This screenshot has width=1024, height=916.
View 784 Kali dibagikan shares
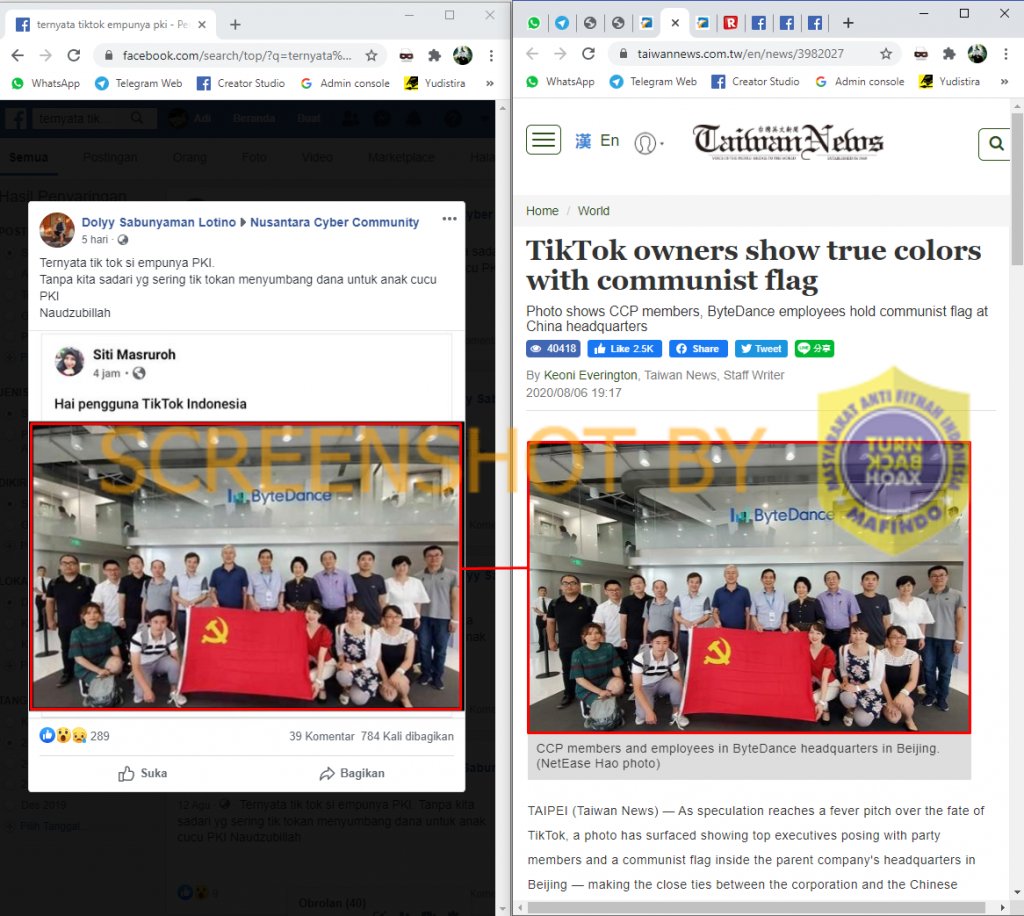[407, 736]
